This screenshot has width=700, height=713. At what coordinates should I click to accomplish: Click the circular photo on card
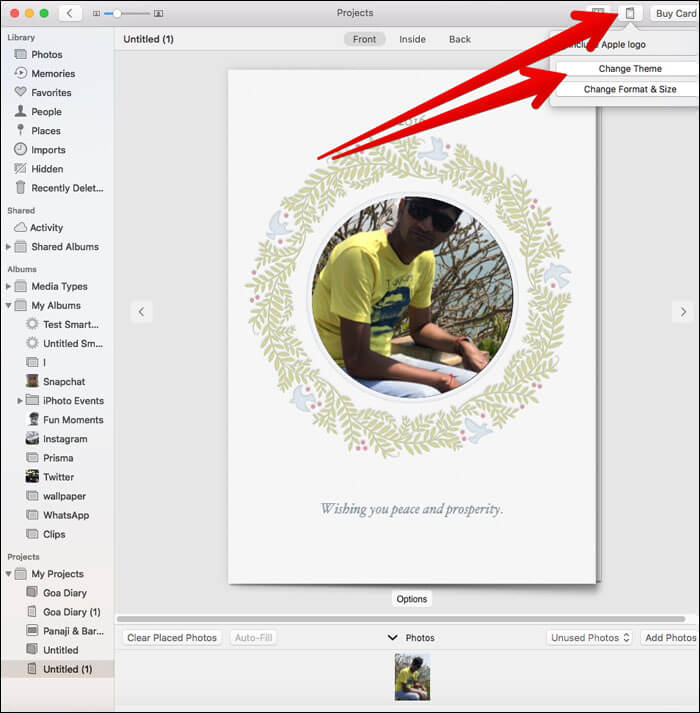click(x=412, y=297)
